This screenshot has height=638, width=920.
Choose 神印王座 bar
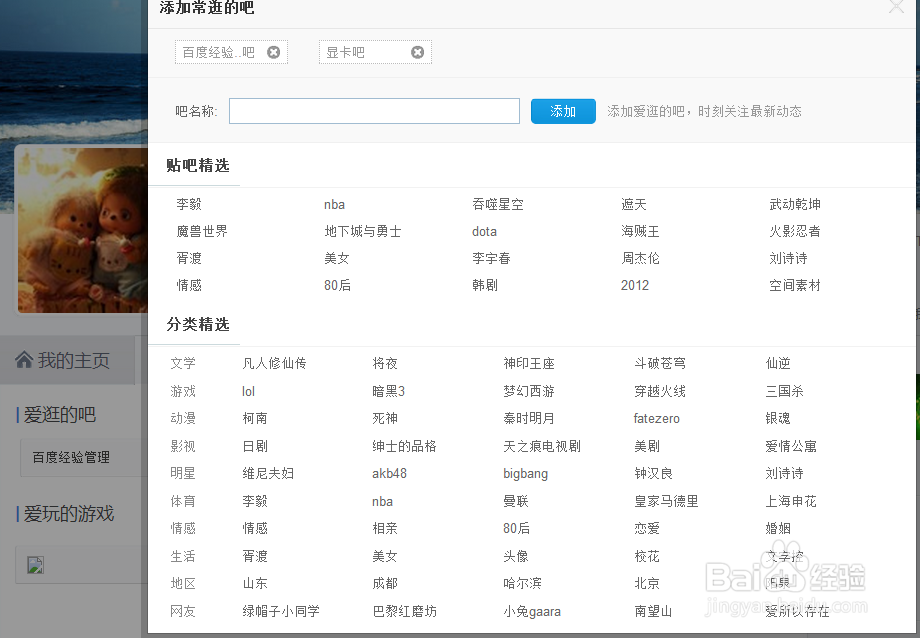tap(529, 363)
